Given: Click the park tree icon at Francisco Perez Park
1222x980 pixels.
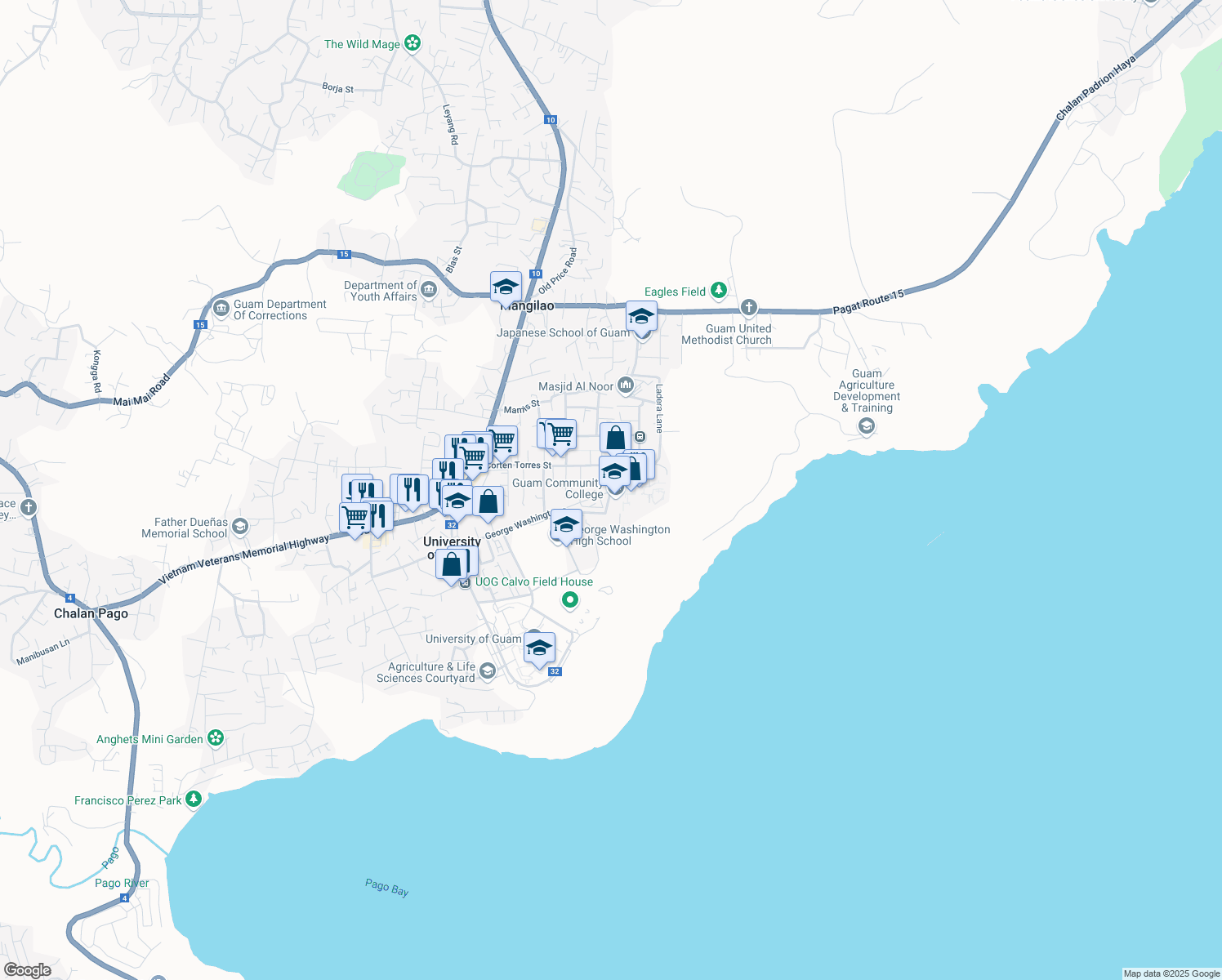Looking at the screenshot, I should (193, 800).
